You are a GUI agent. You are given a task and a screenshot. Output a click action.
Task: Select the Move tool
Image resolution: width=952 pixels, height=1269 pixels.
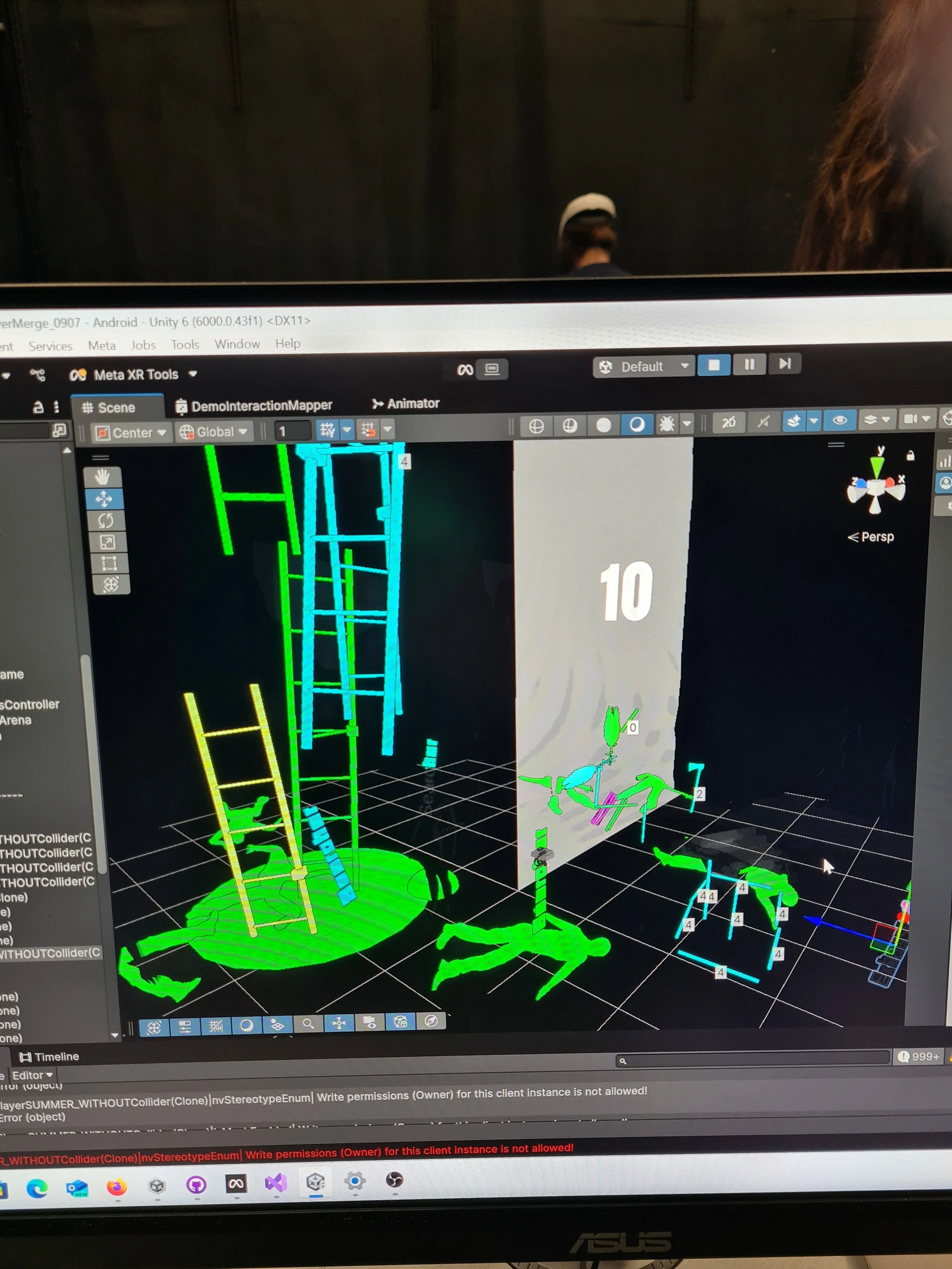pyautogui.click(x=104, y=498)
